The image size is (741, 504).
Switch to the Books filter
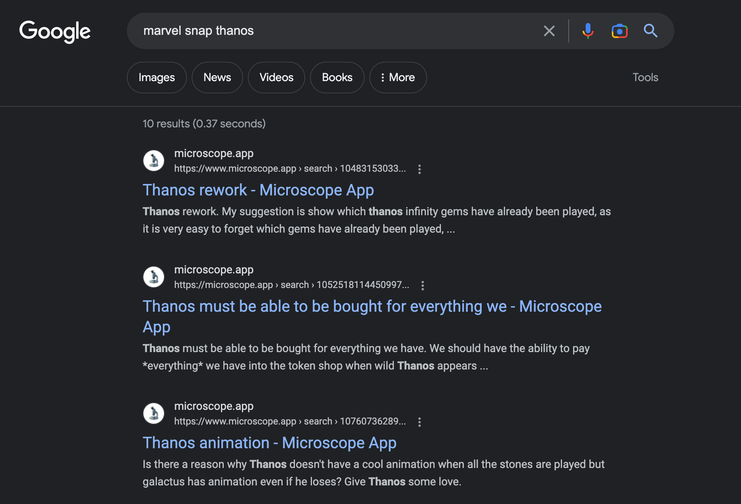tap(337, 78)
